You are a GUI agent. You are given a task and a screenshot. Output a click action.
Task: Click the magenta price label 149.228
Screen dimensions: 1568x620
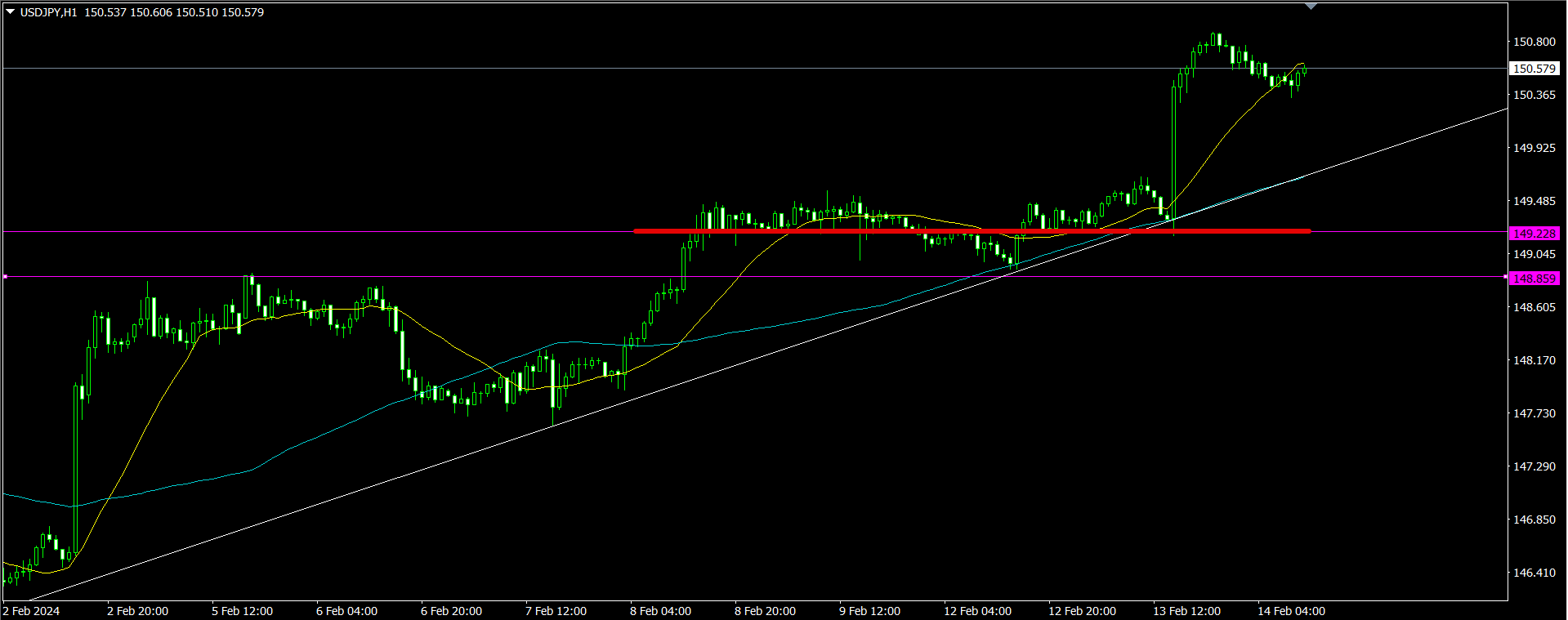coord(1534,234)
